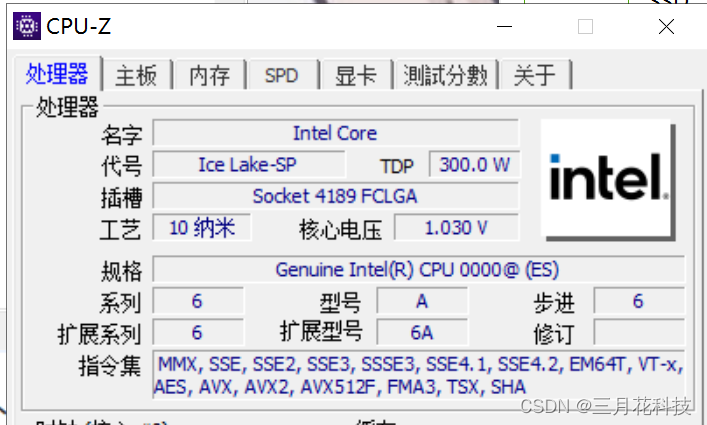Image resolution: width=707 pixels, height=425 pixels.
Task: Click the Socket 4189 FCLGA field
Action: (335, 196)
